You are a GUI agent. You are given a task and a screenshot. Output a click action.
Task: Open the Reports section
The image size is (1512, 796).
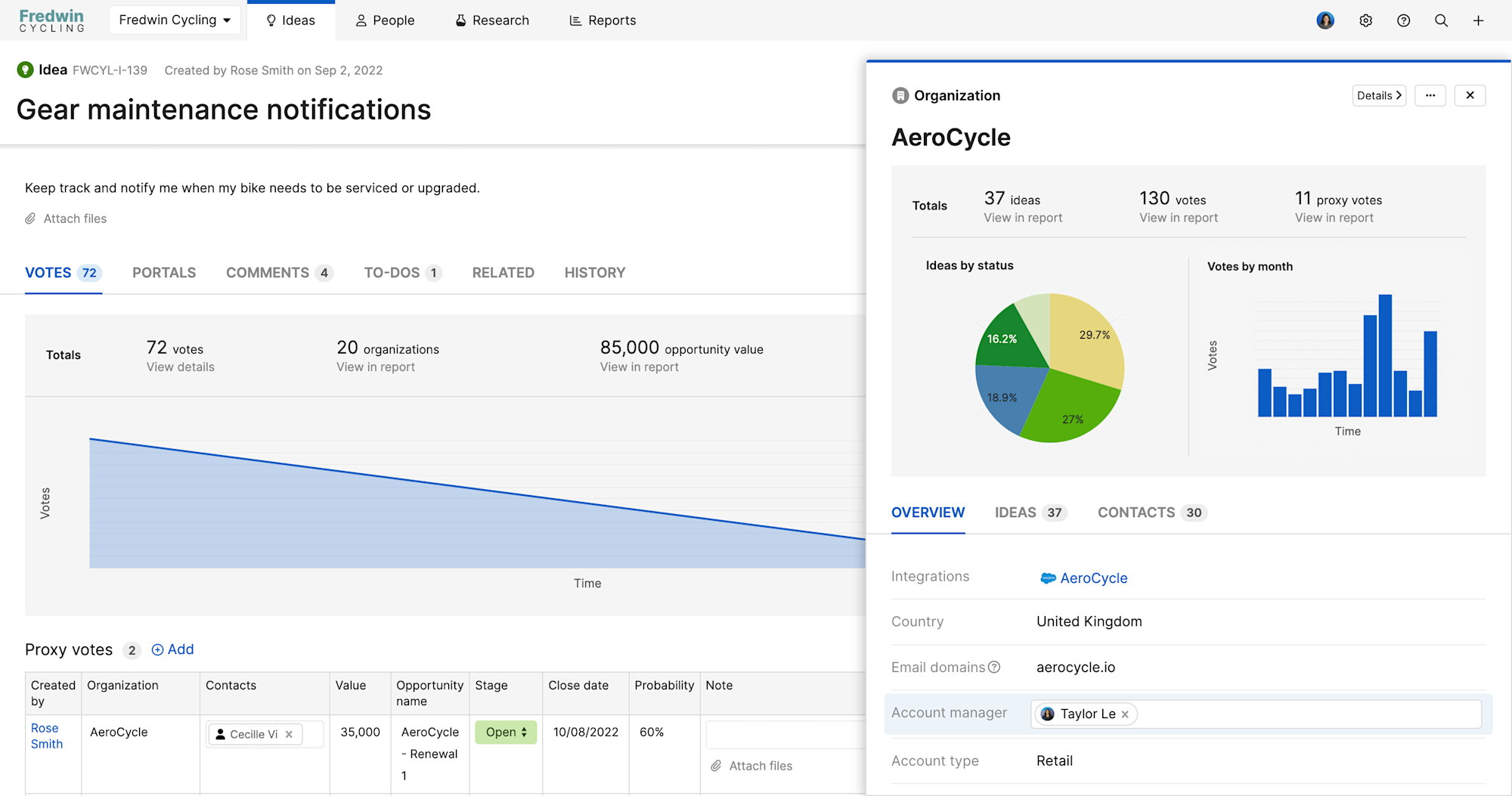(602, 20)
